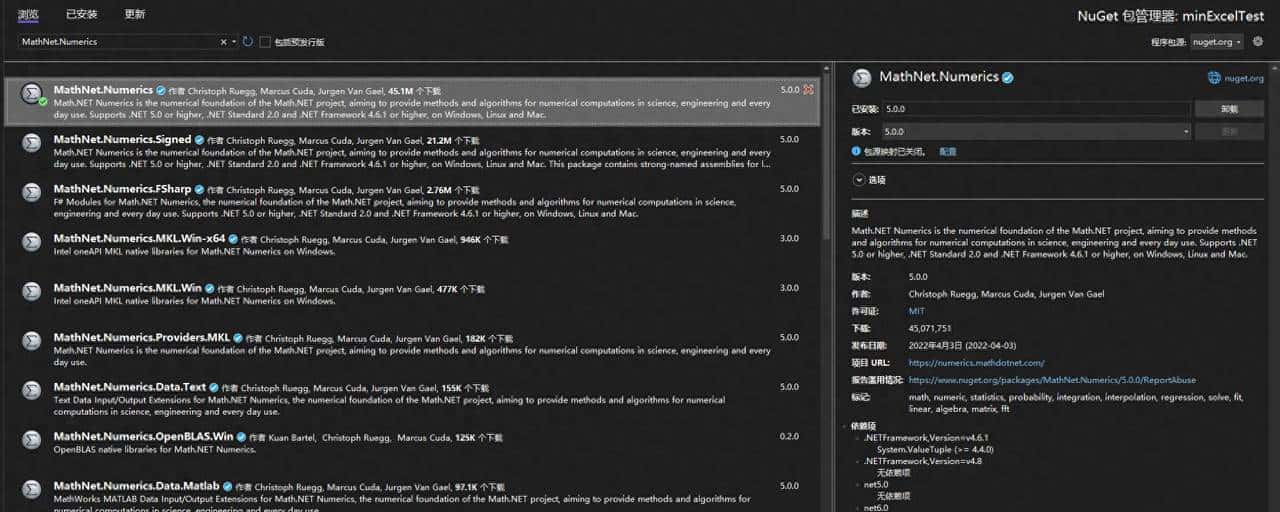Open the 版本 version 5.0.0 dropdown

click(1035, 131)
